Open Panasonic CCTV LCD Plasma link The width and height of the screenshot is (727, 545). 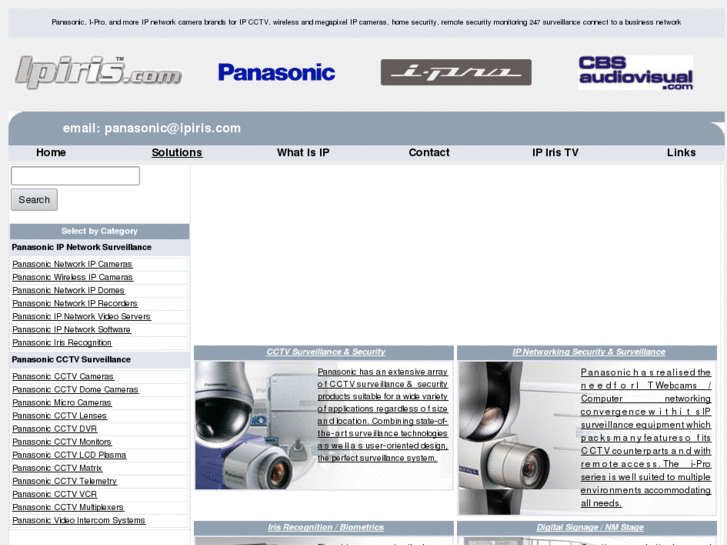pos(69,455)
